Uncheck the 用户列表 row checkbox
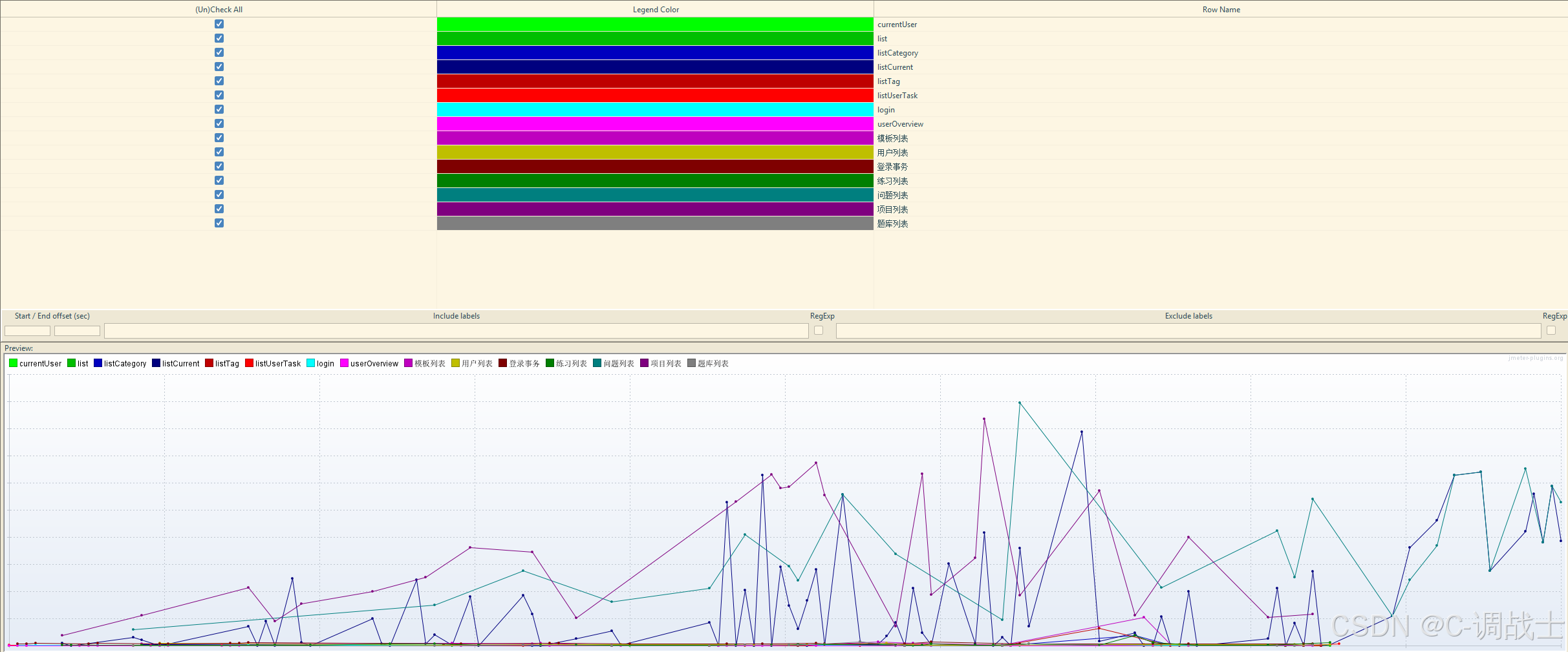 pos(219,152)
